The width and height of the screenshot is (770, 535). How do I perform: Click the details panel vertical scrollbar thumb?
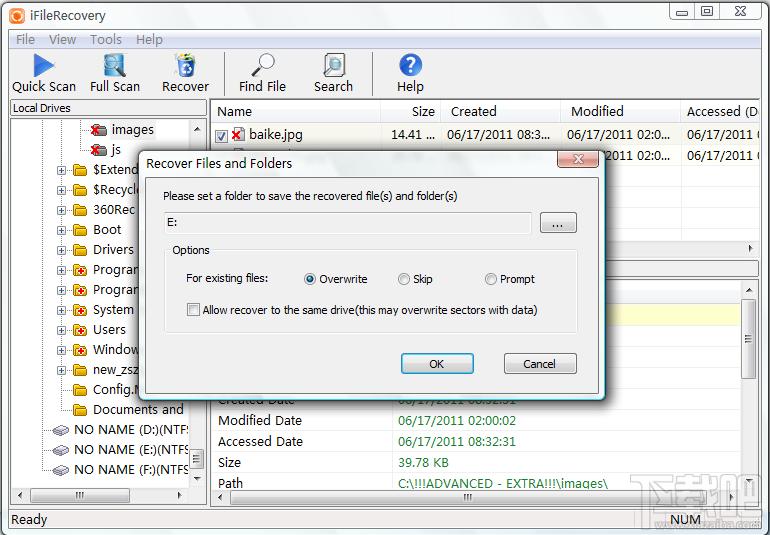pyautogui.click(x=748, y=339)
